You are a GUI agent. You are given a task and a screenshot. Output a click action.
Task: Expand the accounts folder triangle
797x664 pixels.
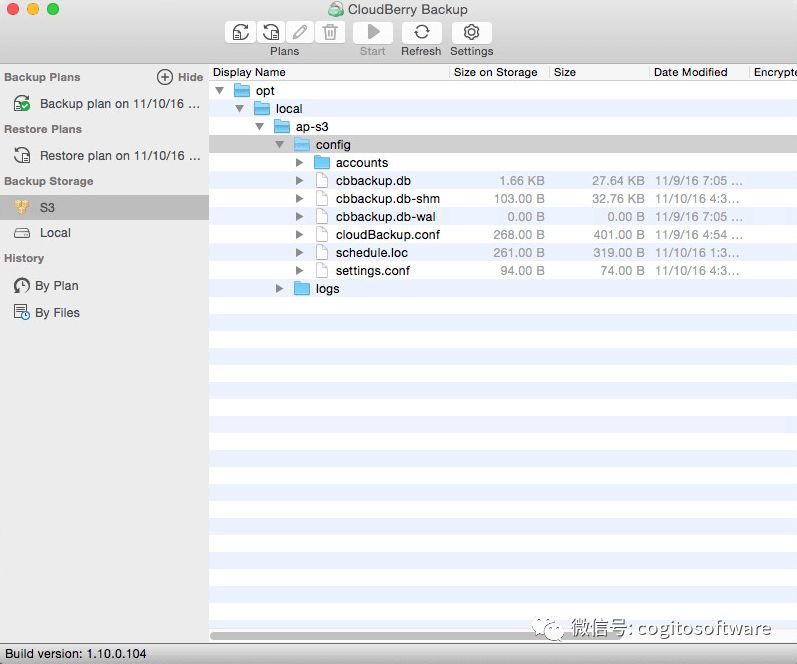pos(299,163)
